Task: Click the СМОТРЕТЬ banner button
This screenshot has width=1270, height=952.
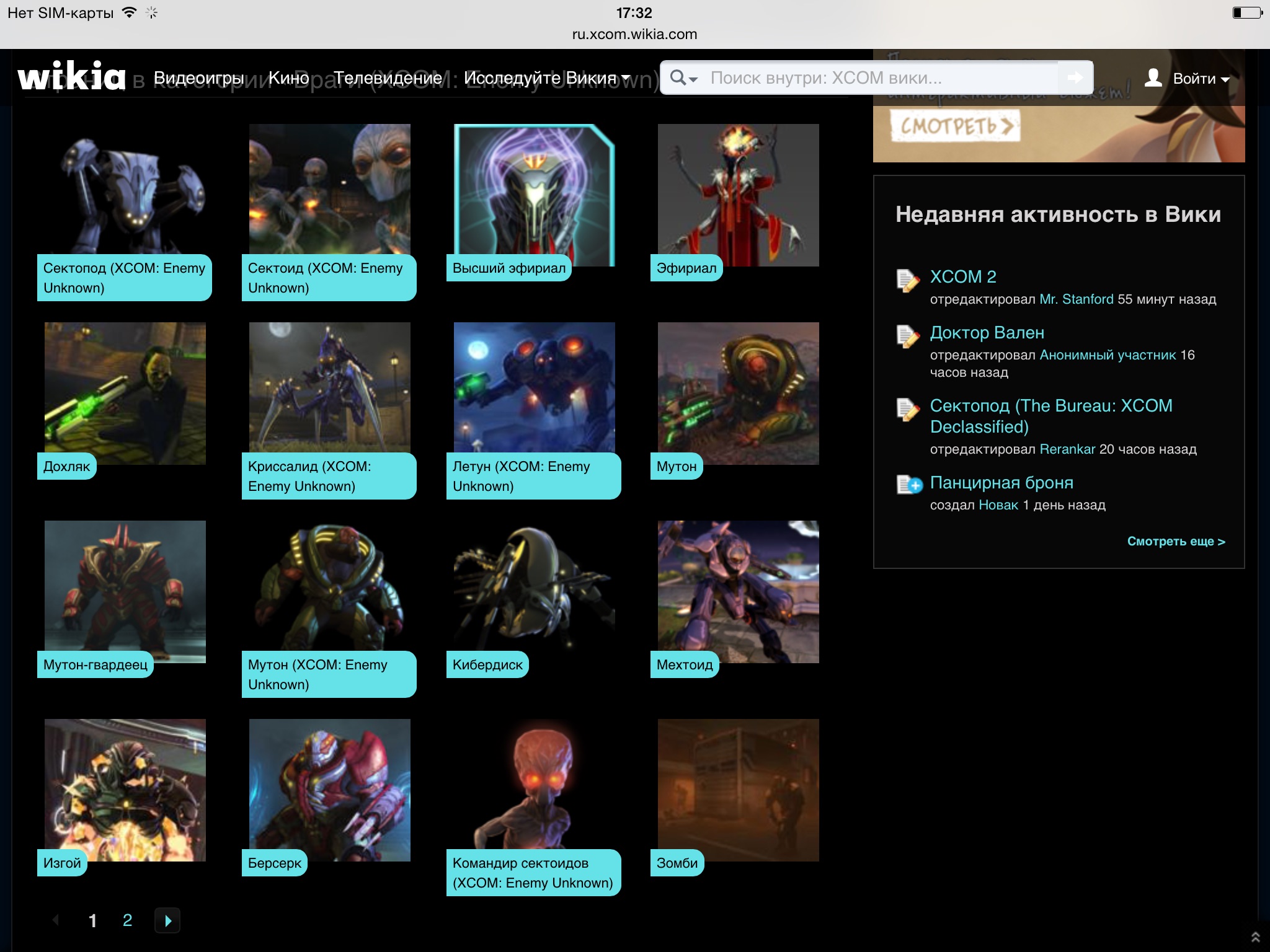Action: pyautogui.click(x=956, y=126)
